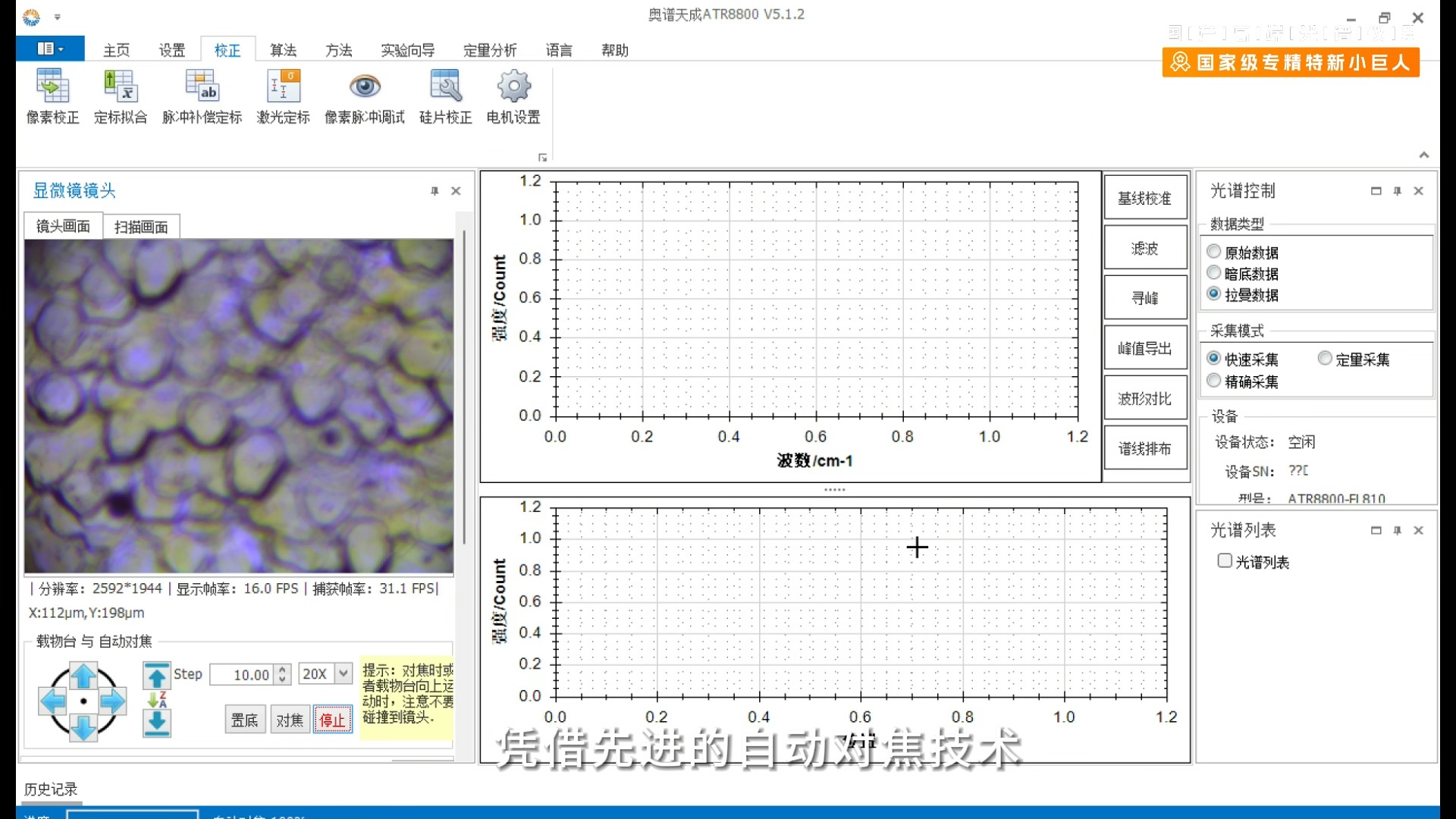This screenshot has width=1456, height=819.
Task: Switch to the 主页 ribbon tab
Action: click(116, 50)
